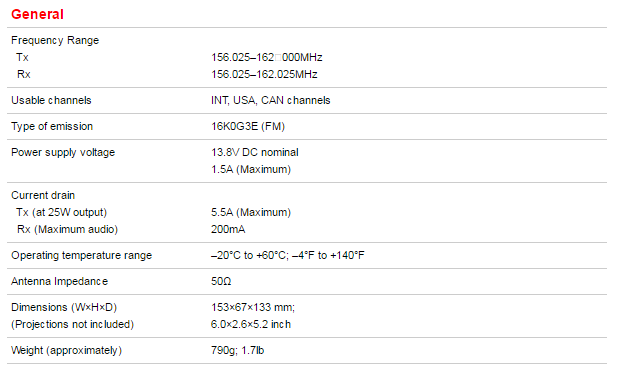
Task: Select the Power supply voltage label
Action: tap(63, 153)
